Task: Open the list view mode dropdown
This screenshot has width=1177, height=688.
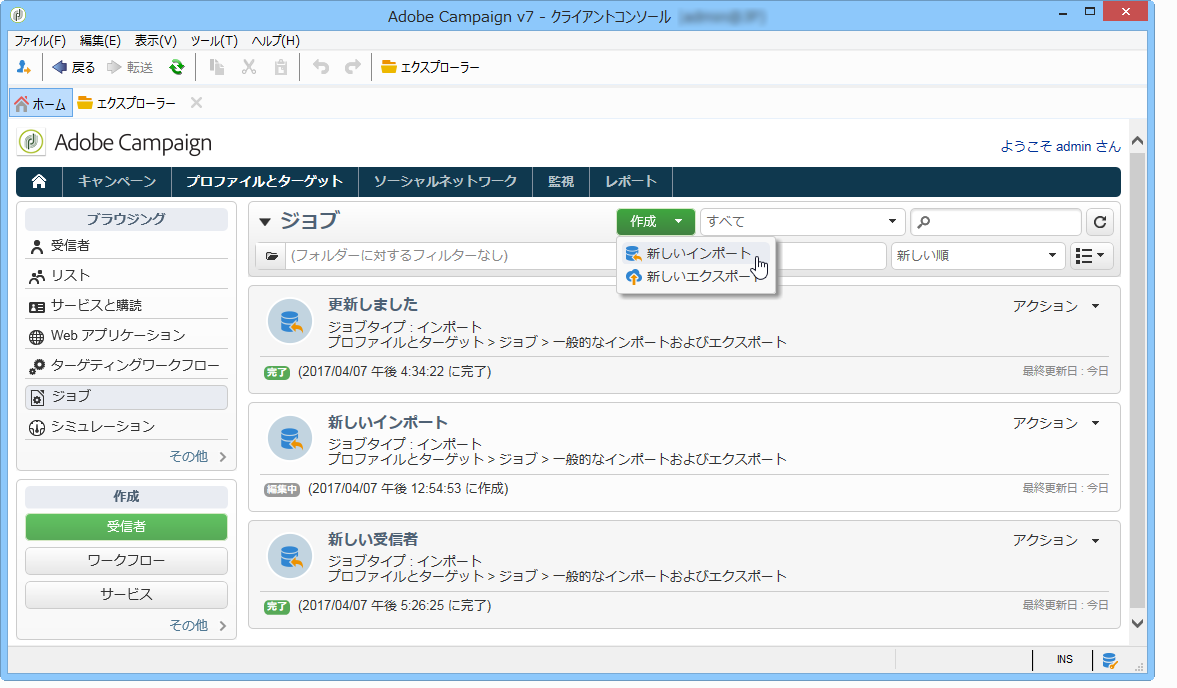Action: click(x=1090, y=256)
